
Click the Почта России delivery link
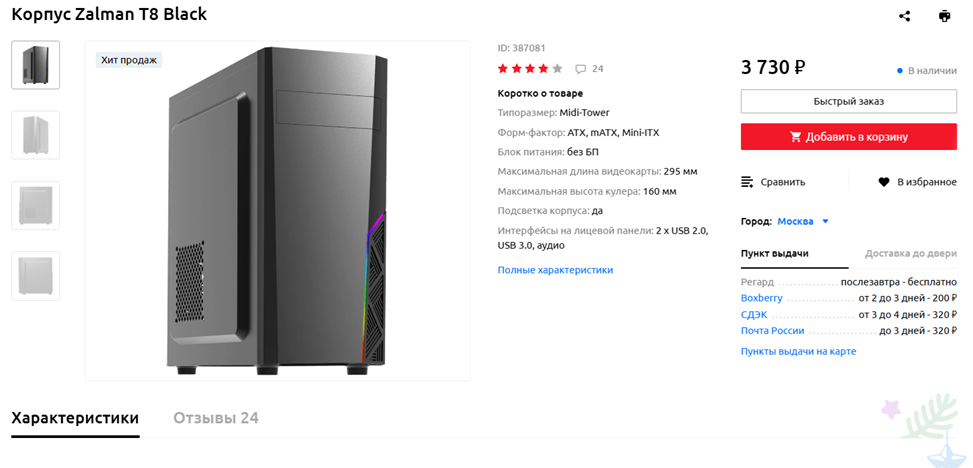(x=772, y=331)
